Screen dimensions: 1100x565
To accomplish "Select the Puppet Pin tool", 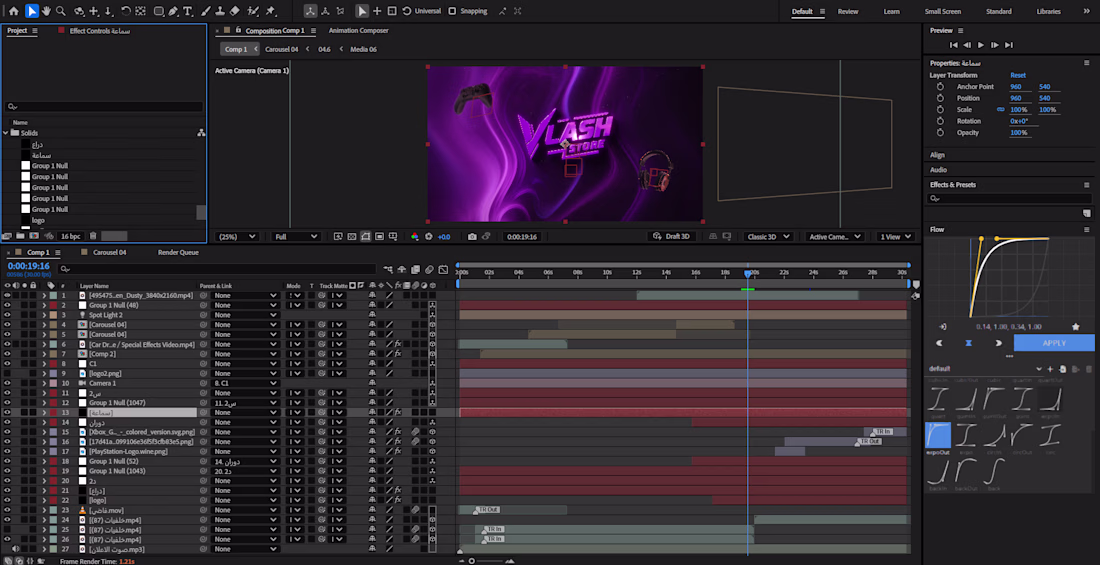I will tap(271, 11).
